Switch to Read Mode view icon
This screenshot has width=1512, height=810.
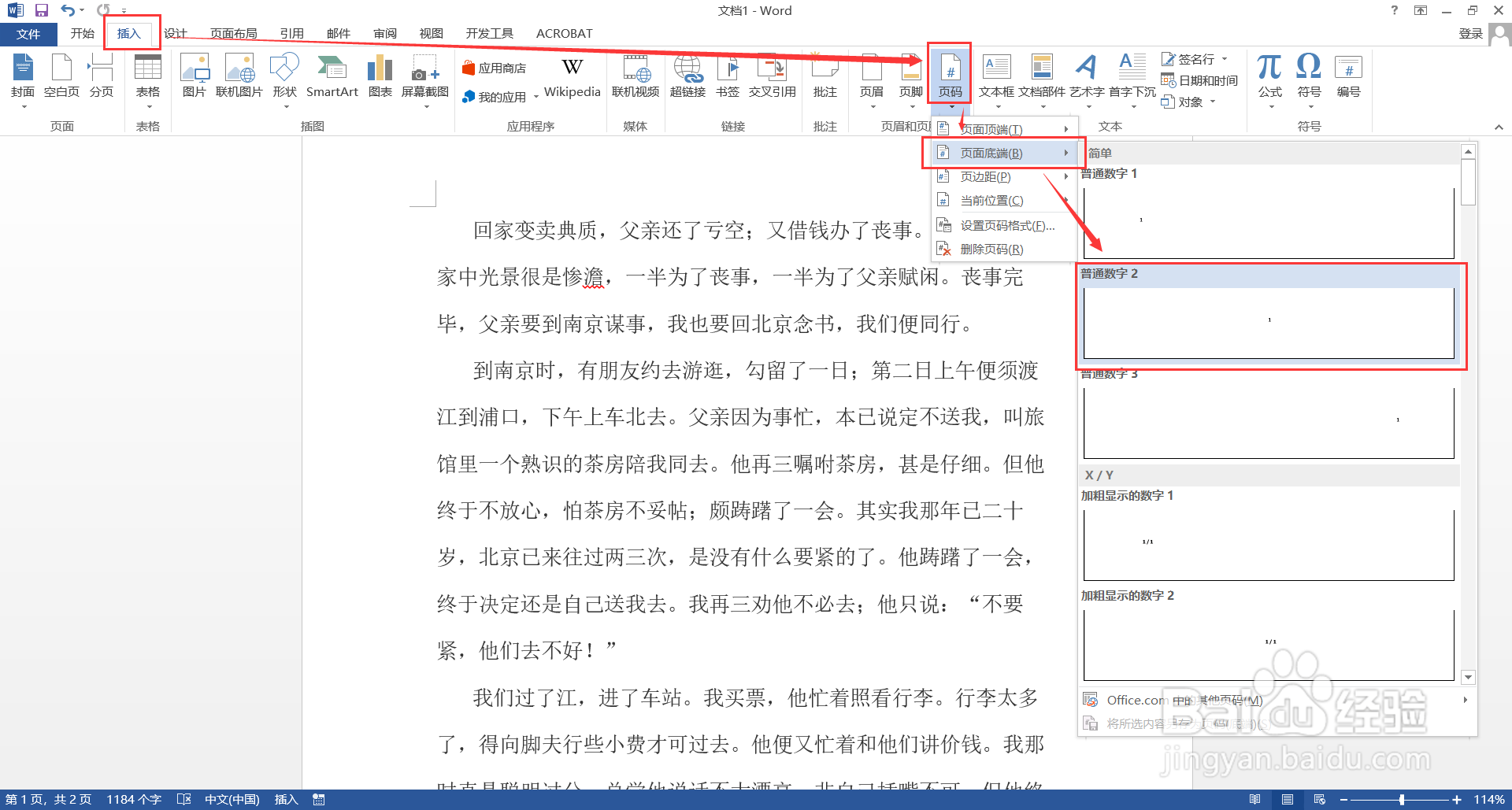(1254, 799)
